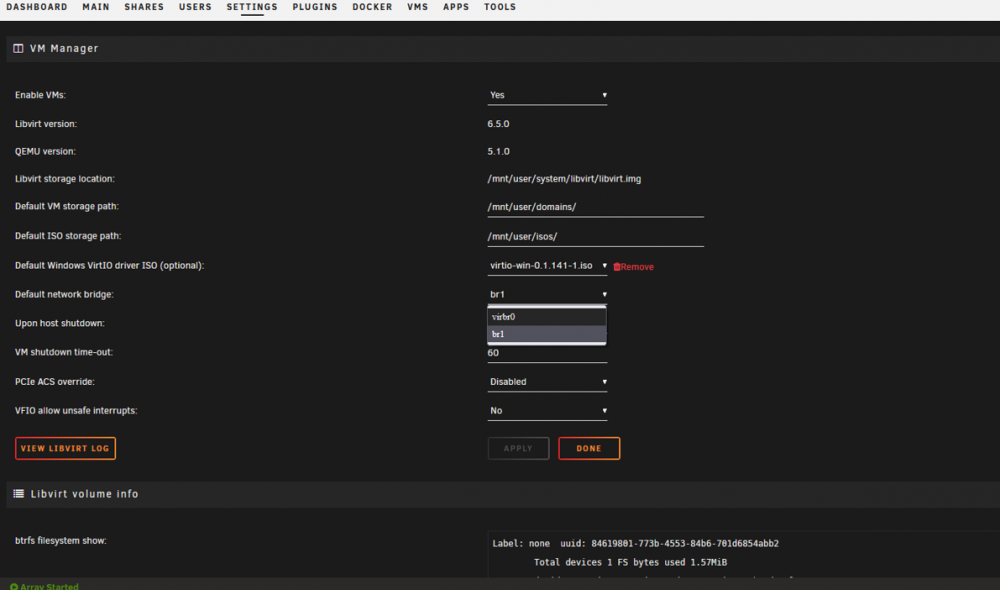Viewport: 1000px width, 590px height.
Task: Open VFIO allow unsafe interrupts dropdown
Action: tap(547, 411)
